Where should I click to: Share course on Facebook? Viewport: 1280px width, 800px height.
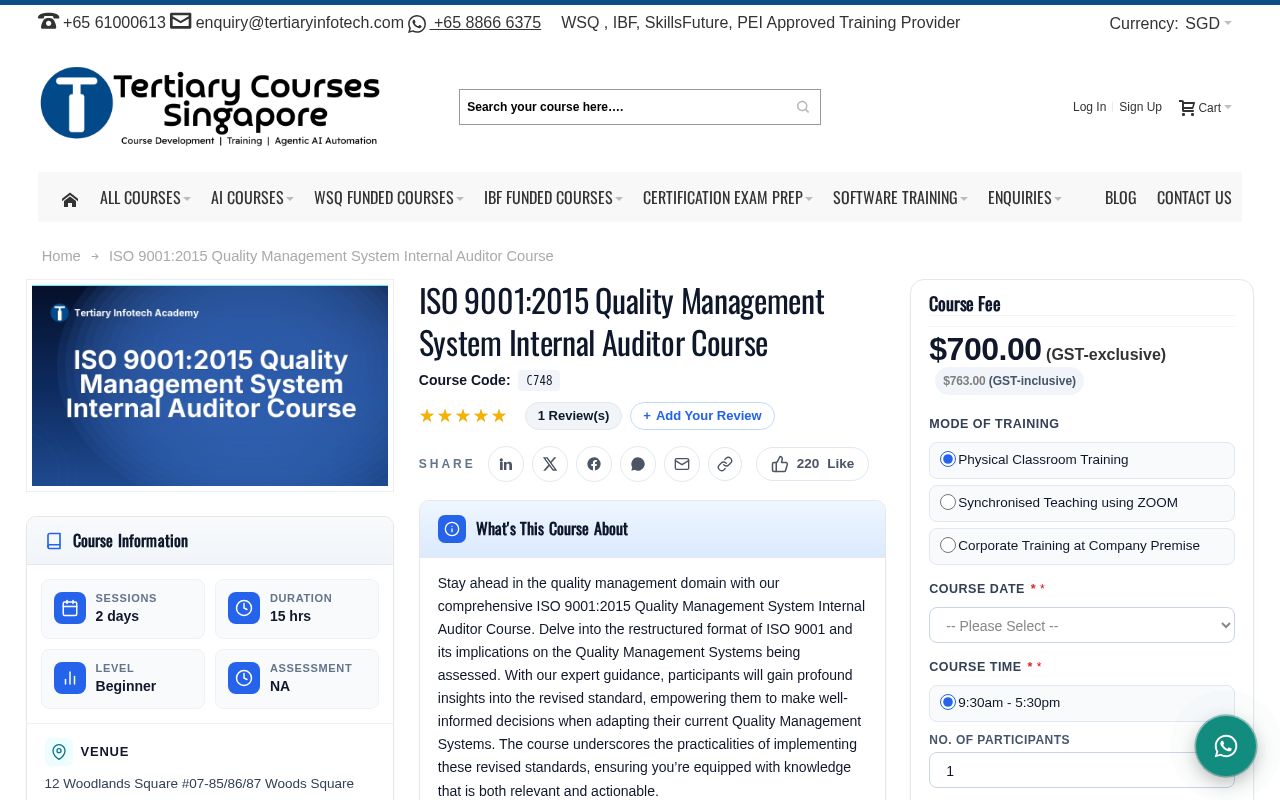594,464
